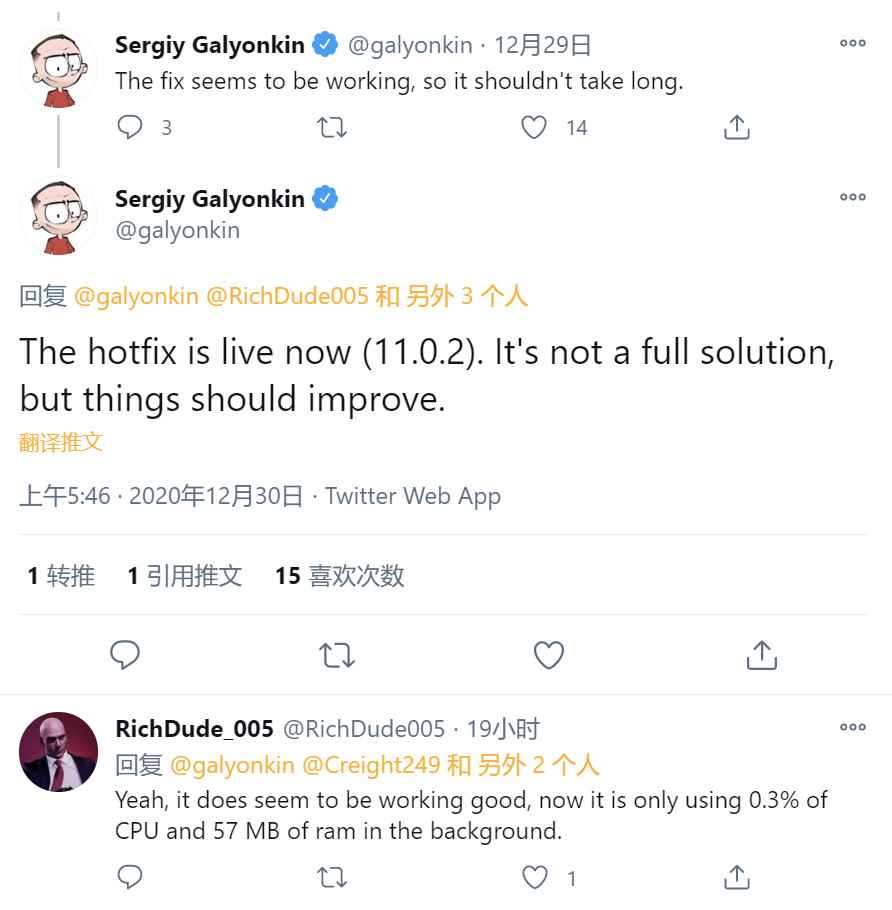Viewport: 892px width, 910px height.
Task: Open more options on the main hotfix tweet
Action: point(852,197)
